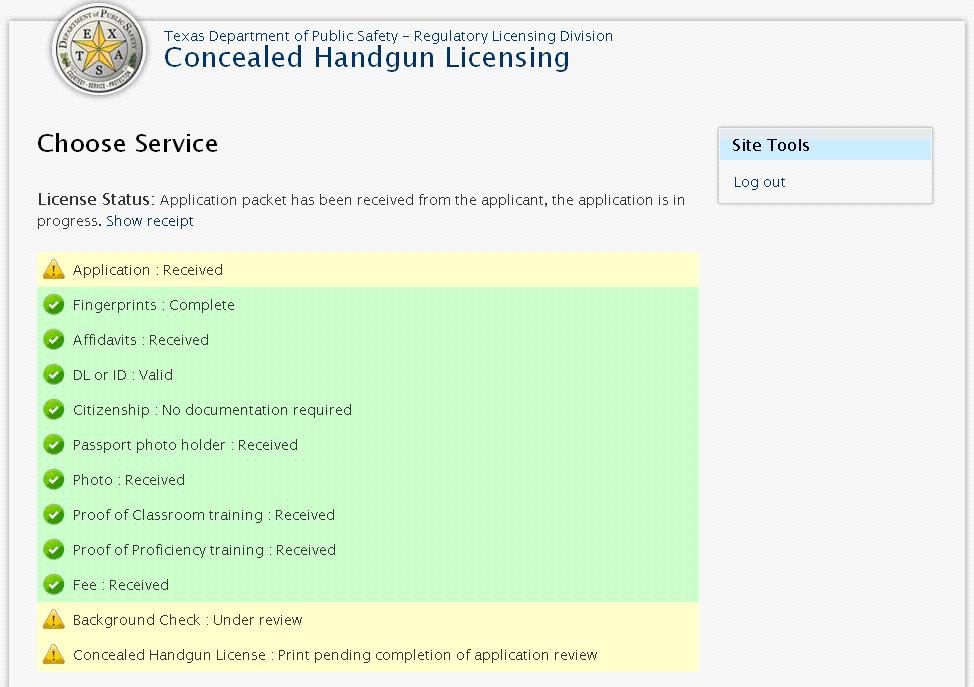Click the green check beside Photo Received
974x687 pixels.
(x=54, y=480)
